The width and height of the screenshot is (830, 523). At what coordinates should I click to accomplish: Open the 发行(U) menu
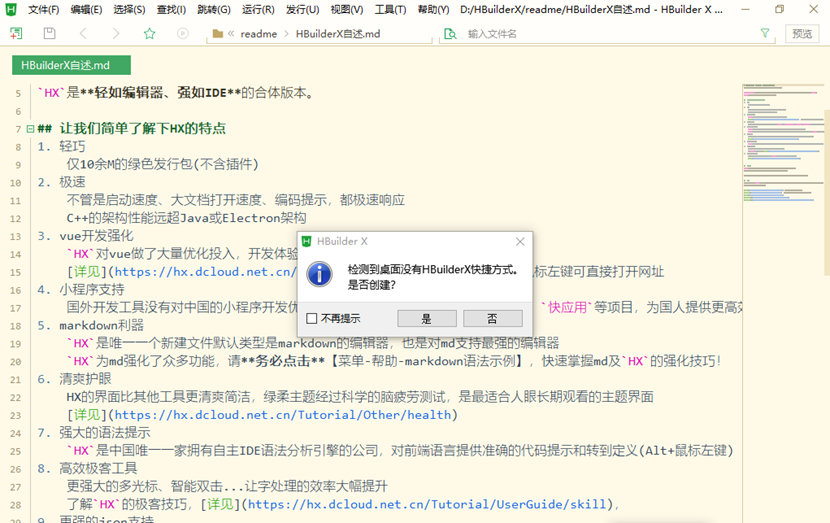point(303,10)
